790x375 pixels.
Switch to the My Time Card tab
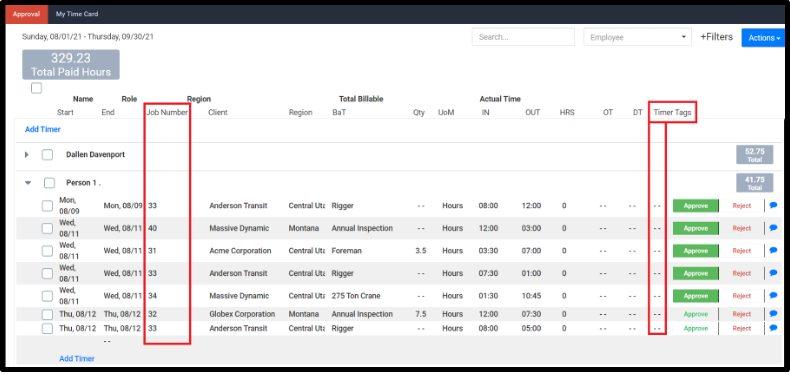(x=77, y=14)
